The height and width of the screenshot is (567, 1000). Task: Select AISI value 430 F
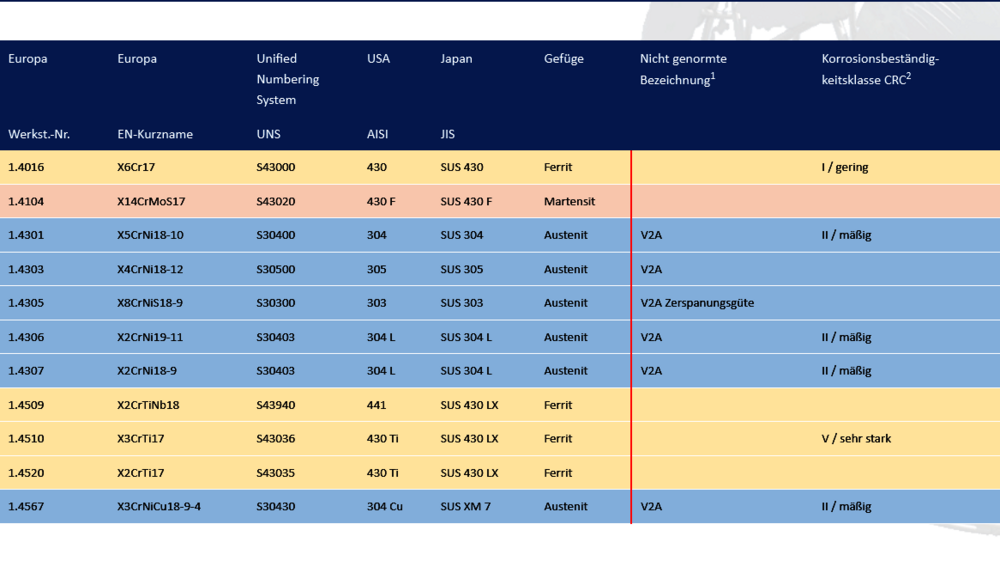tap(381, 202)
